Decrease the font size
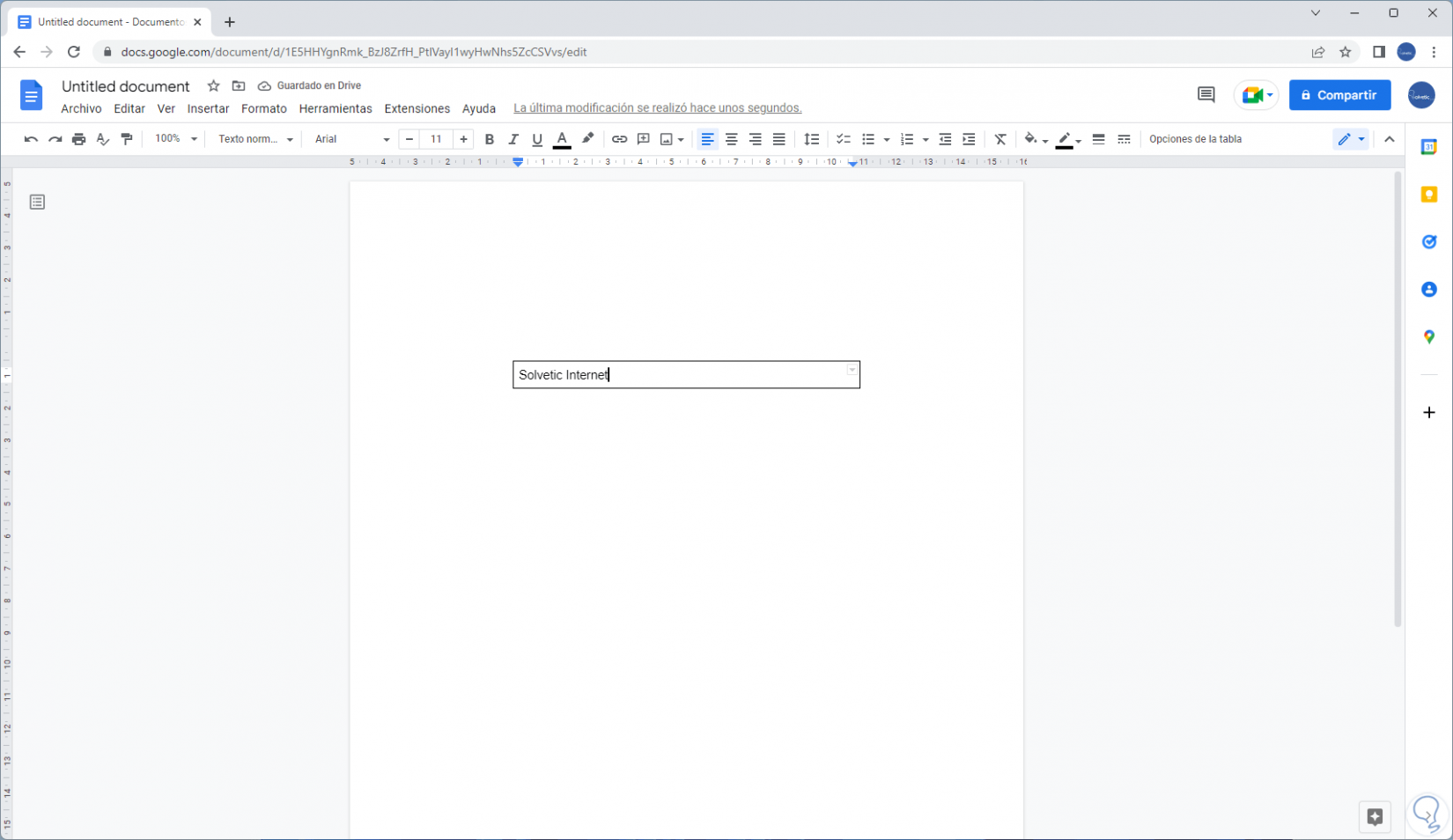The image size is (1453, 840). click(409, 139)
